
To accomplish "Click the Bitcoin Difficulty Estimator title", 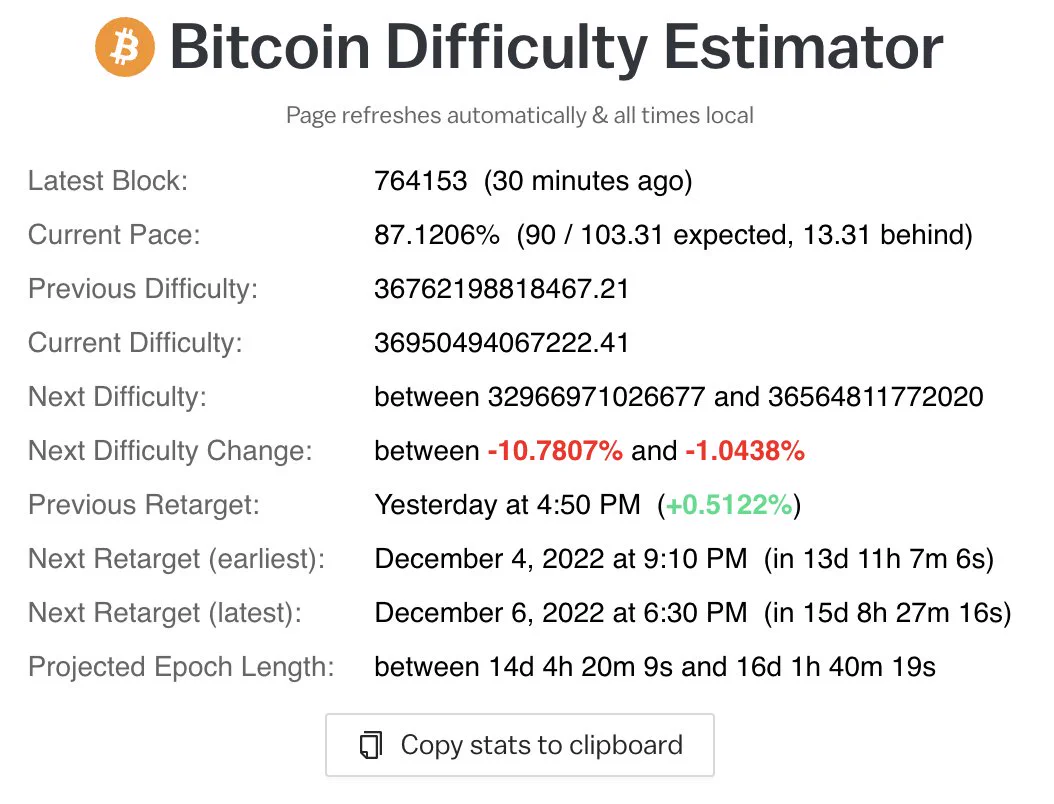I will [557, 46].
